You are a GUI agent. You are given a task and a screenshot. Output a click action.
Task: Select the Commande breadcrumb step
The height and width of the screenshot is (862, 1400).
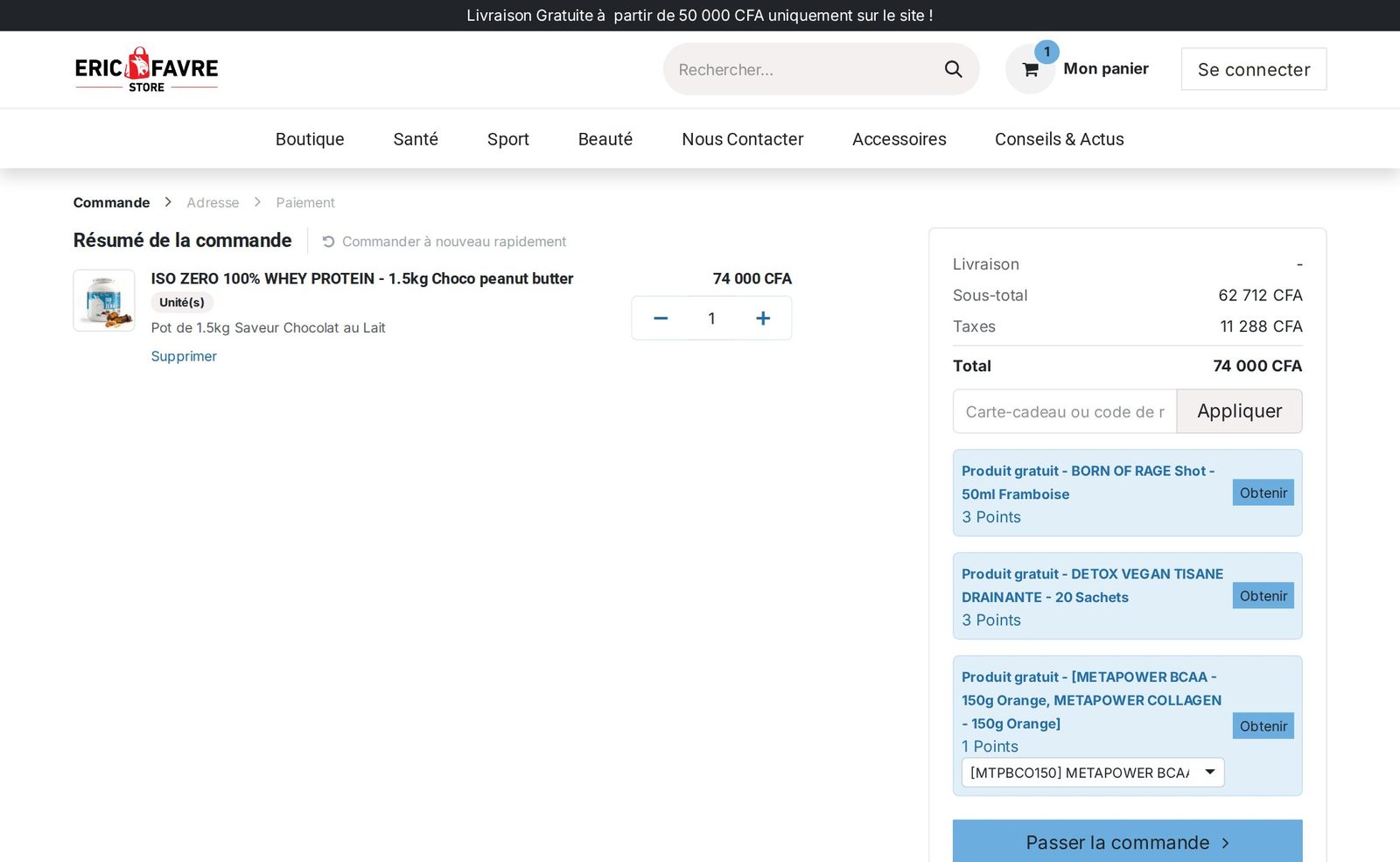[x=111, y=202]
